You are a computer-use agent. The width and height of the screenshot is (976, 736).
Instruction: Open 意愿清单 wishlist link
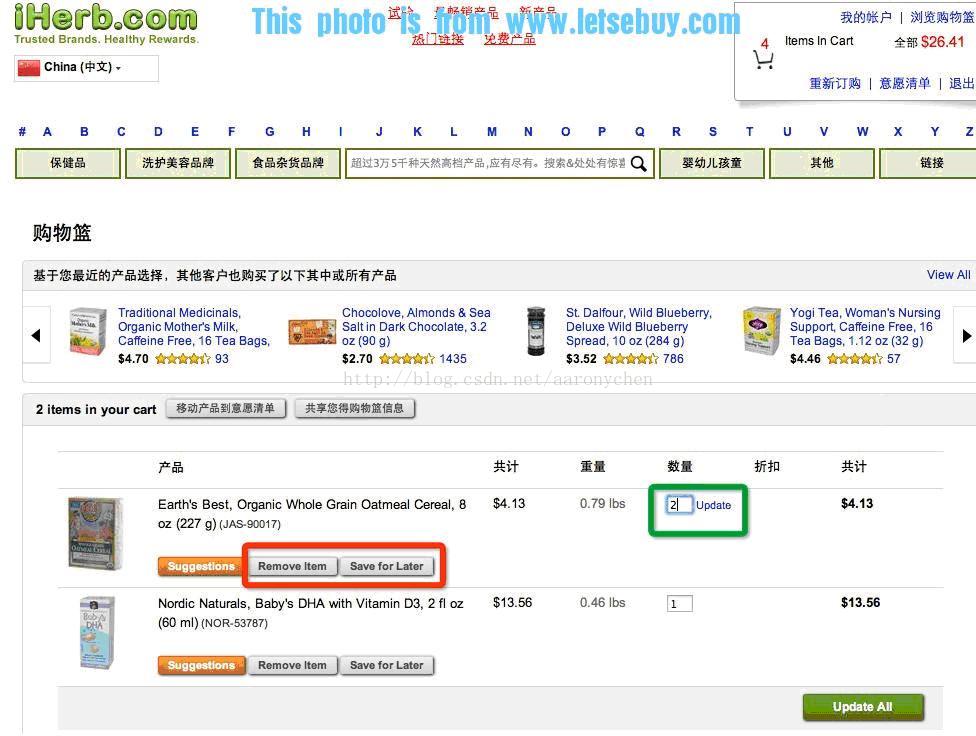pyautogui.click(x=905, y=83)
